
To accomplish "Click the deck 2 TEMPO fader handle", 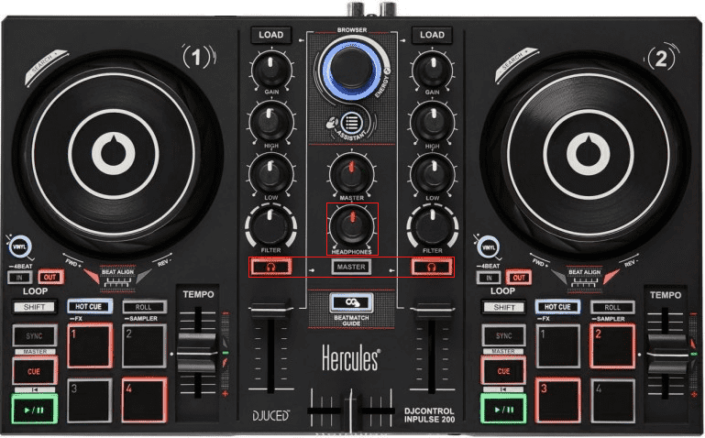I will (x=666, y=354).
